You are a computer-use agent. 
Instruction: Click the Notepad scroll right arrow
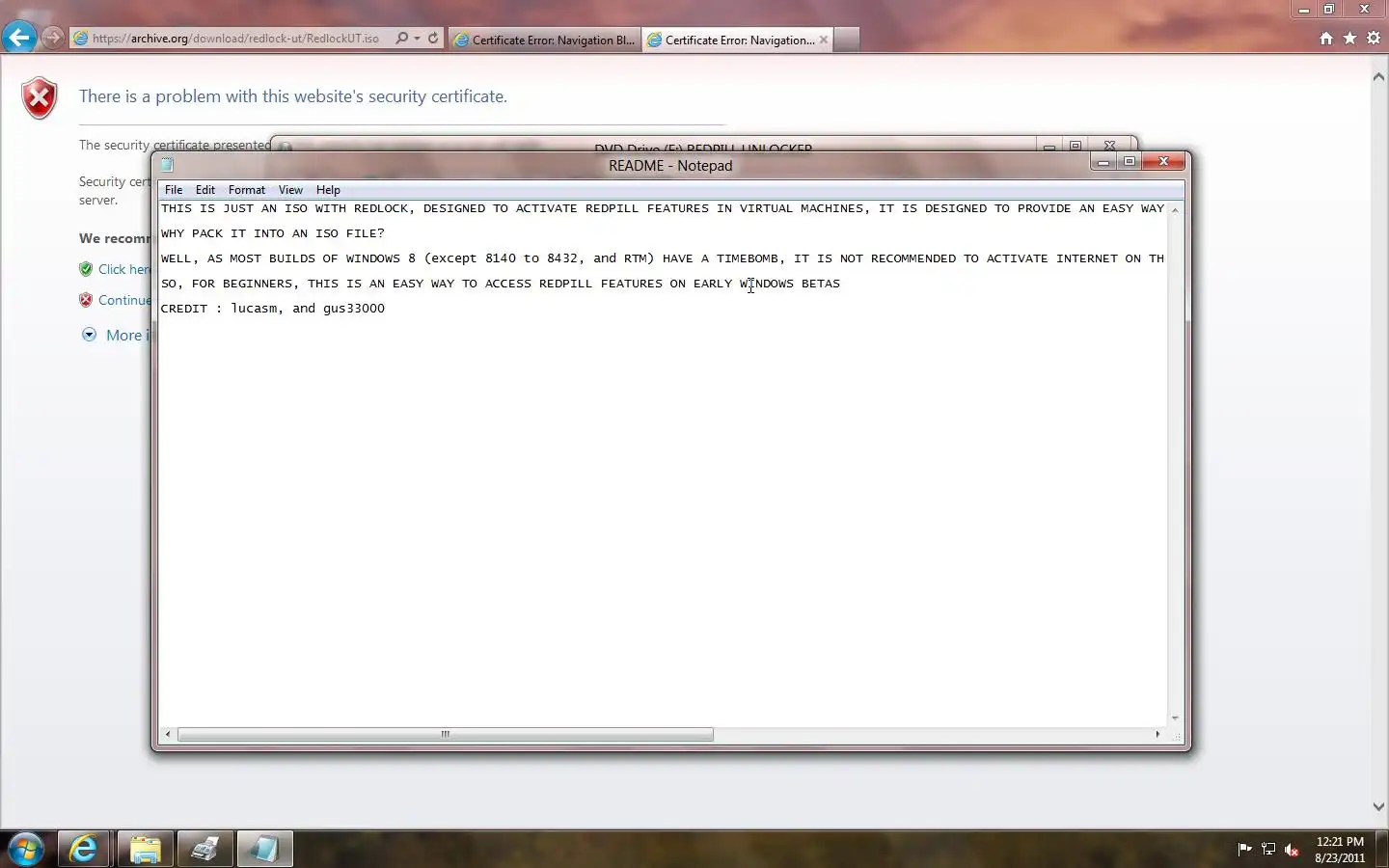pos(1157,735)
